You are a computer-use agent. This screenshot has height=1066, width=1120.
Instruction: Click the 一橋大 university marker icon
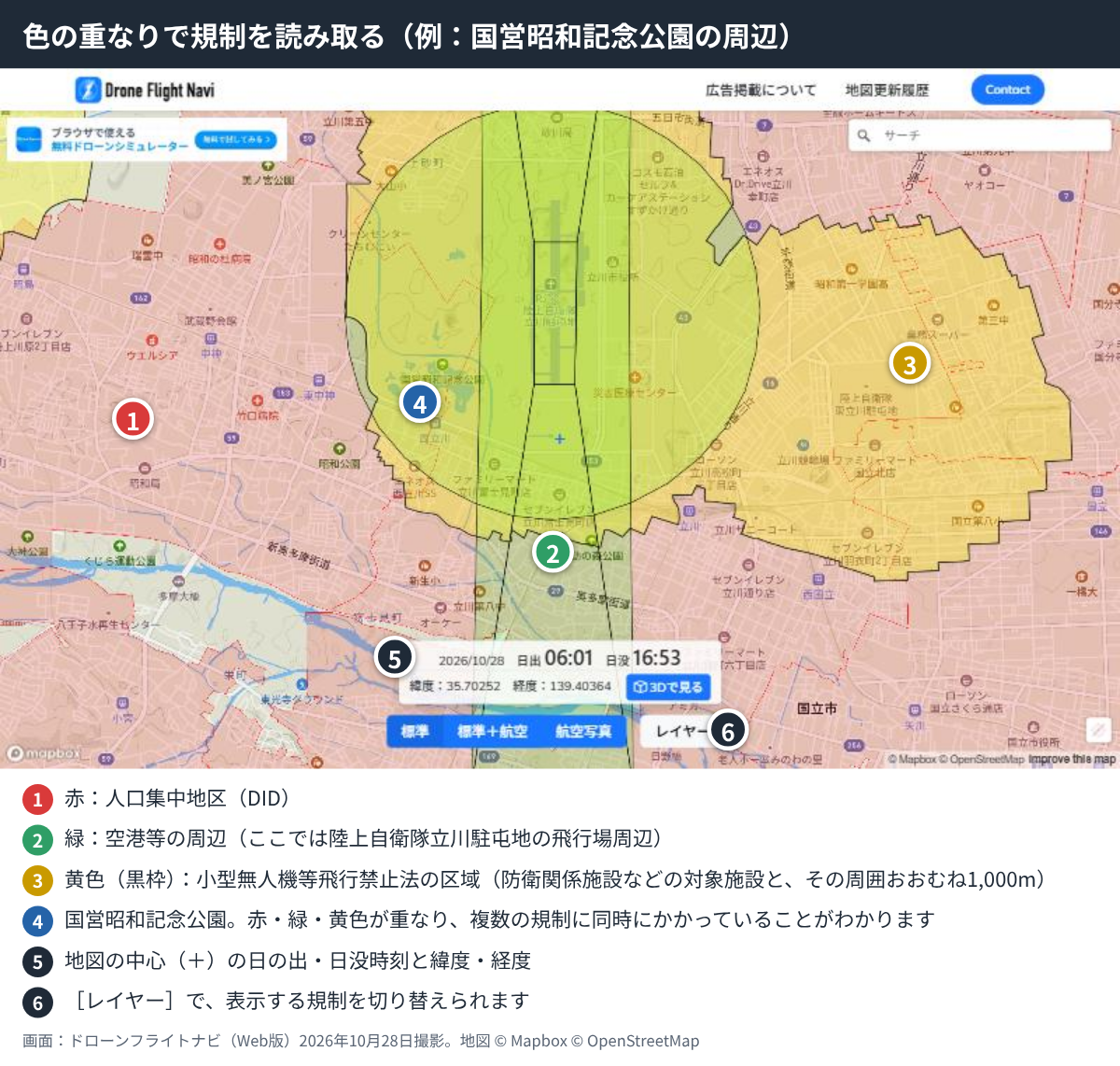tap(1082, 577)
